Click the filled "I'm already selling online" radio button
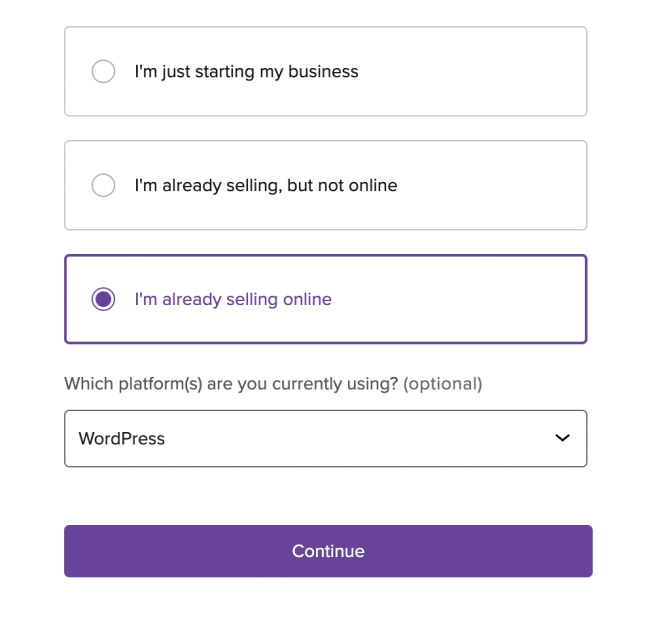The width and height of the screenshot is (649, 631). [x=103, y=300]
